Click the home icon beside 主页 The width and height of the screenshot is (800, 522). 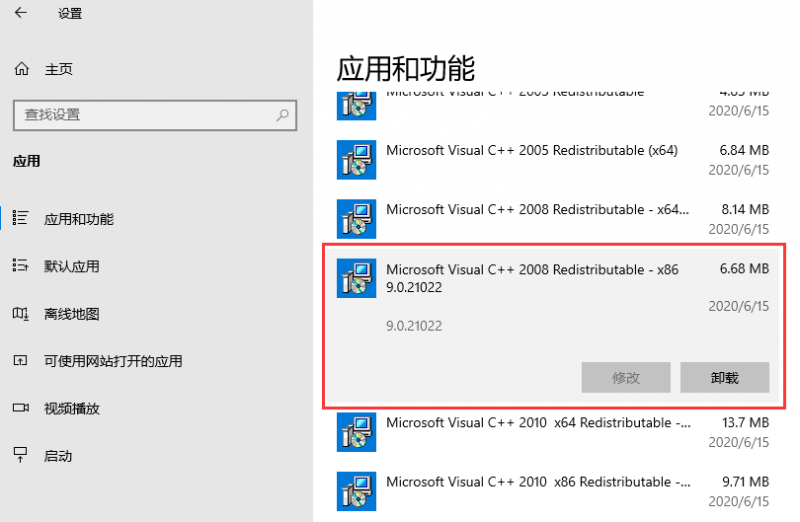point(21,68)
